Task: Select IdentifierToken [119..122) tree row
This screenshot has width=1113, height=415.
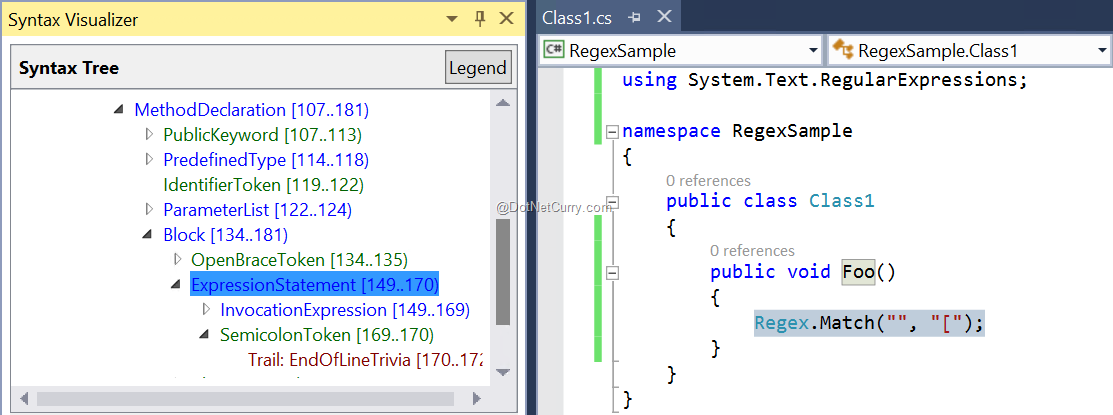Action: point(263,185)
